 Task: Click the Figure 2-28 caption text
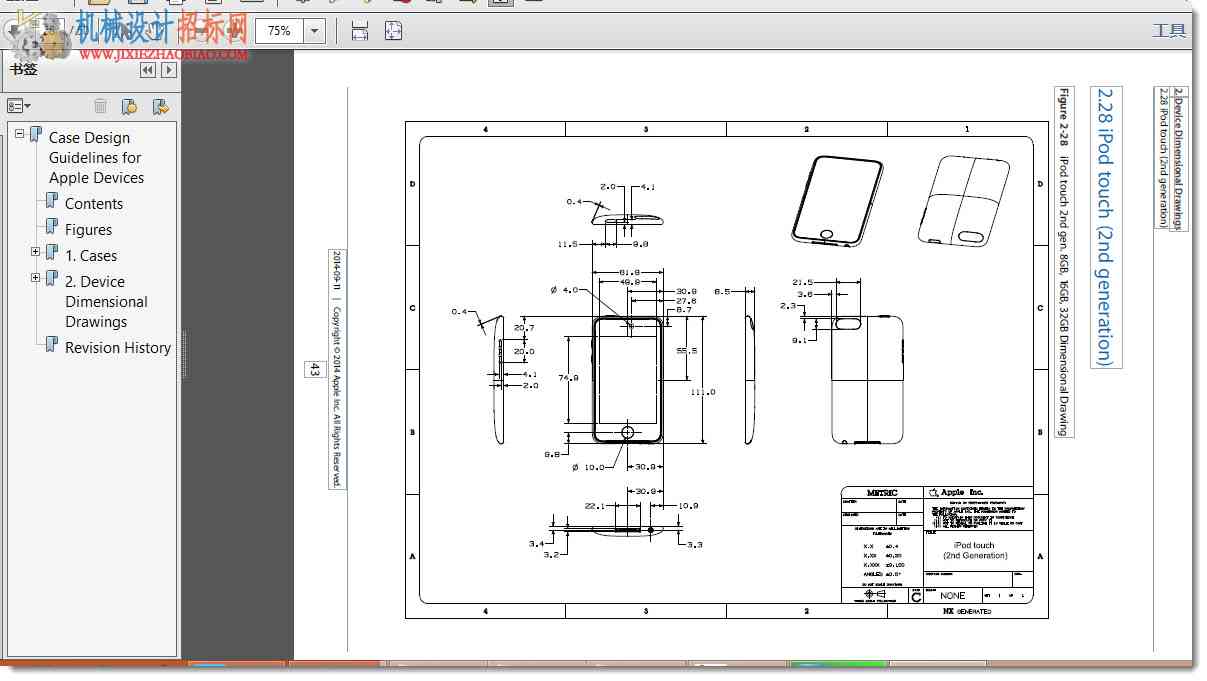click(x=1064, y=261)
